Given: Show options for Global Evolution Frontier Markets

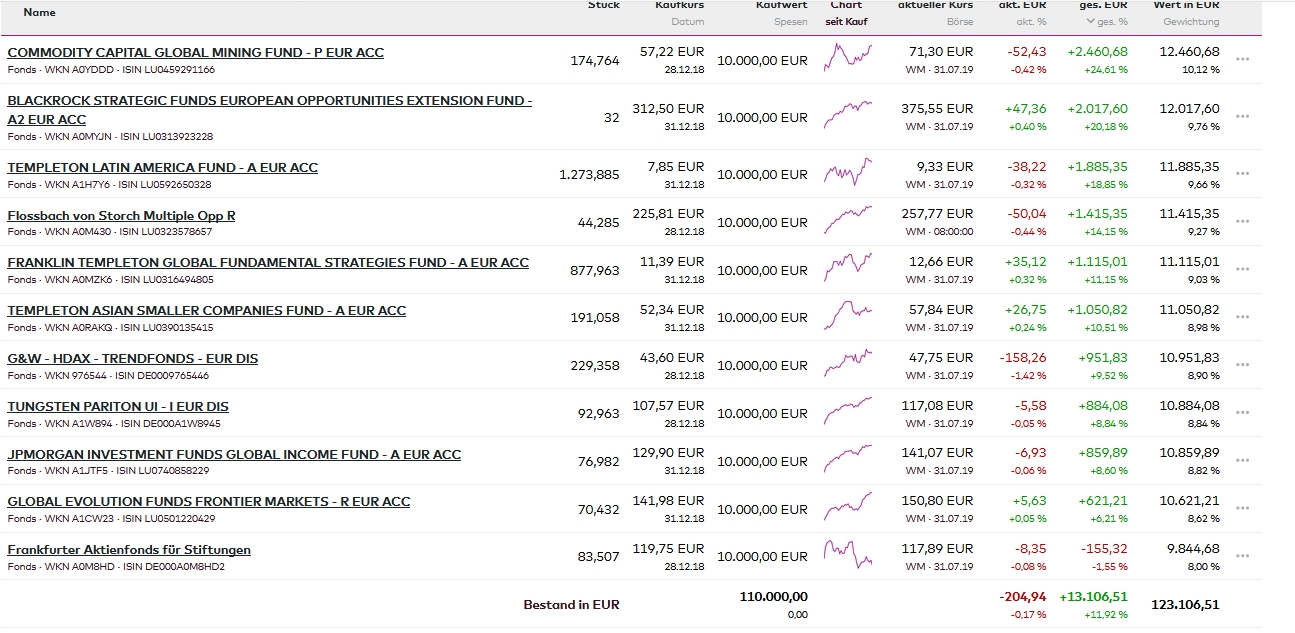Looking at the screenshot, I should 1242,509.
